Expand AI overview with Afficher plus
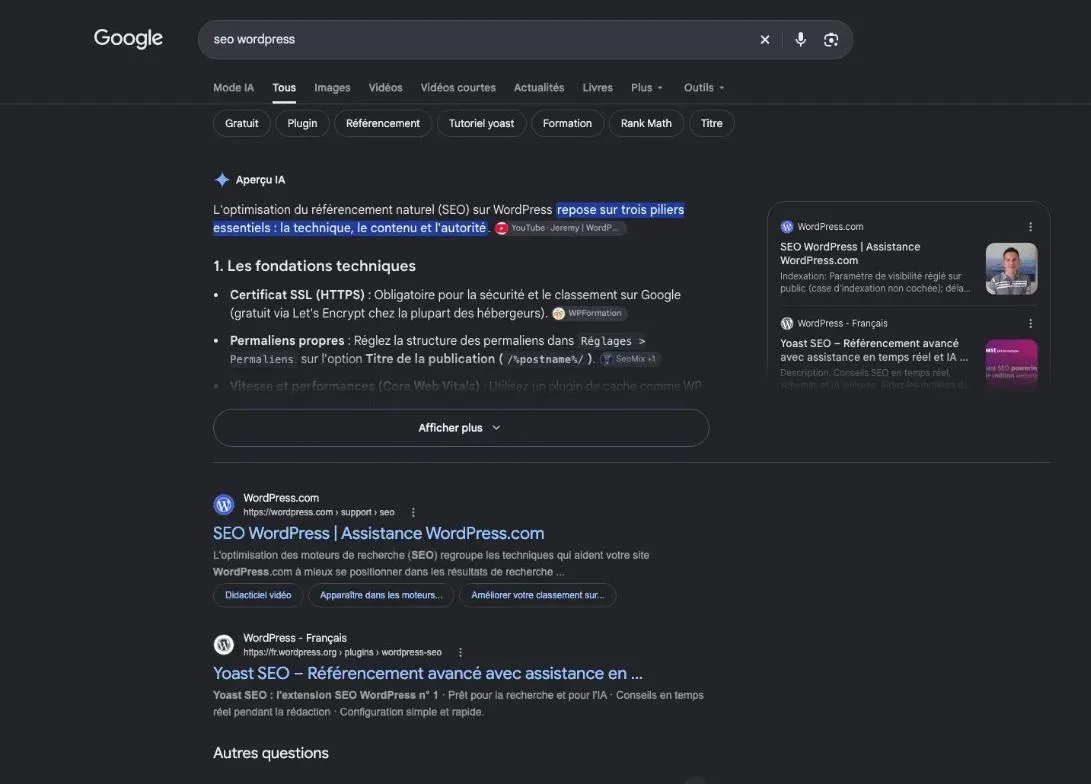Screen dimensions: 1091x784 point(461,428)
